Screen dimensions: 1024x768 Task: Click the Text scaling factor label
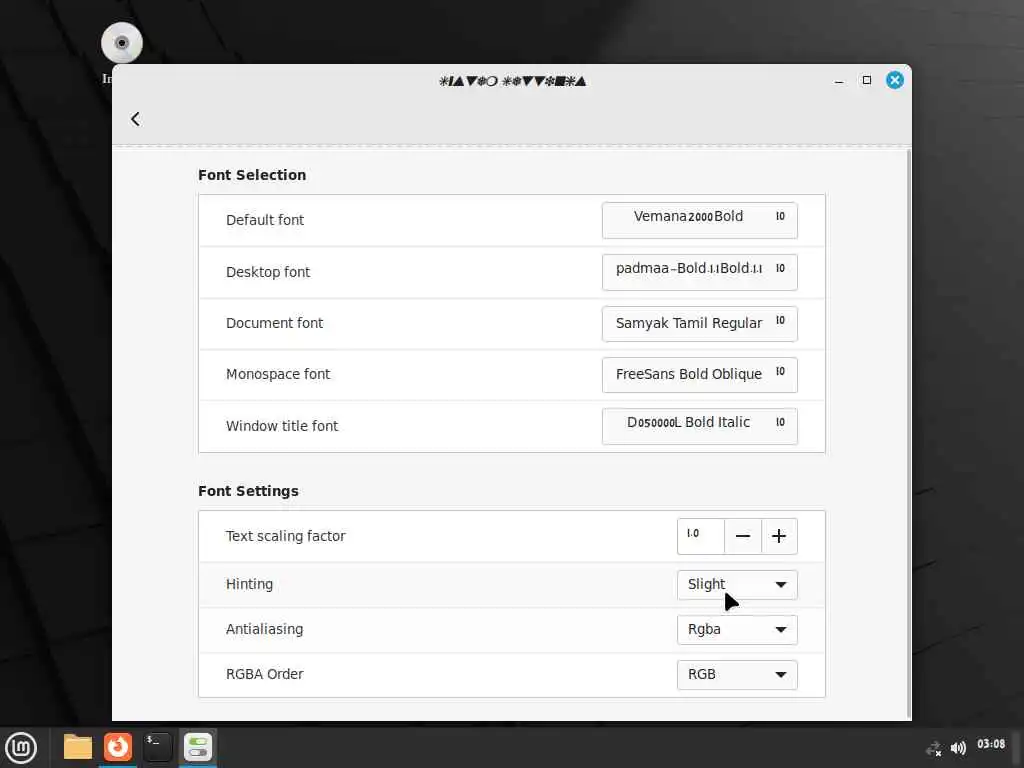(285, 536)
